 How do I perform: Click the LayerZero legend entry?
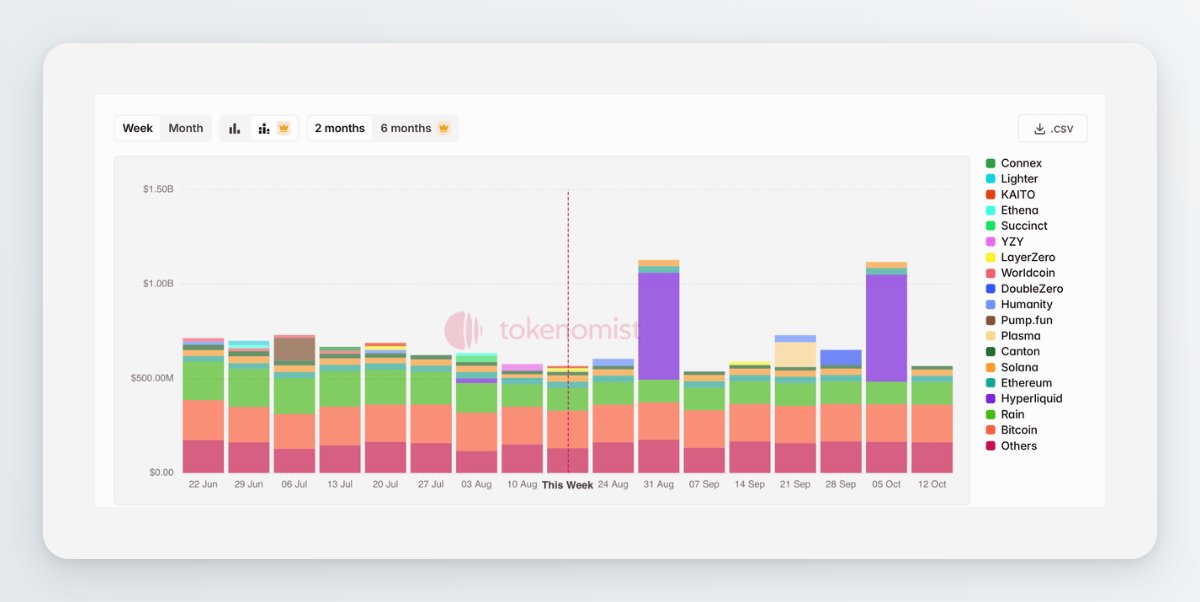click(x=1020, y=257)
